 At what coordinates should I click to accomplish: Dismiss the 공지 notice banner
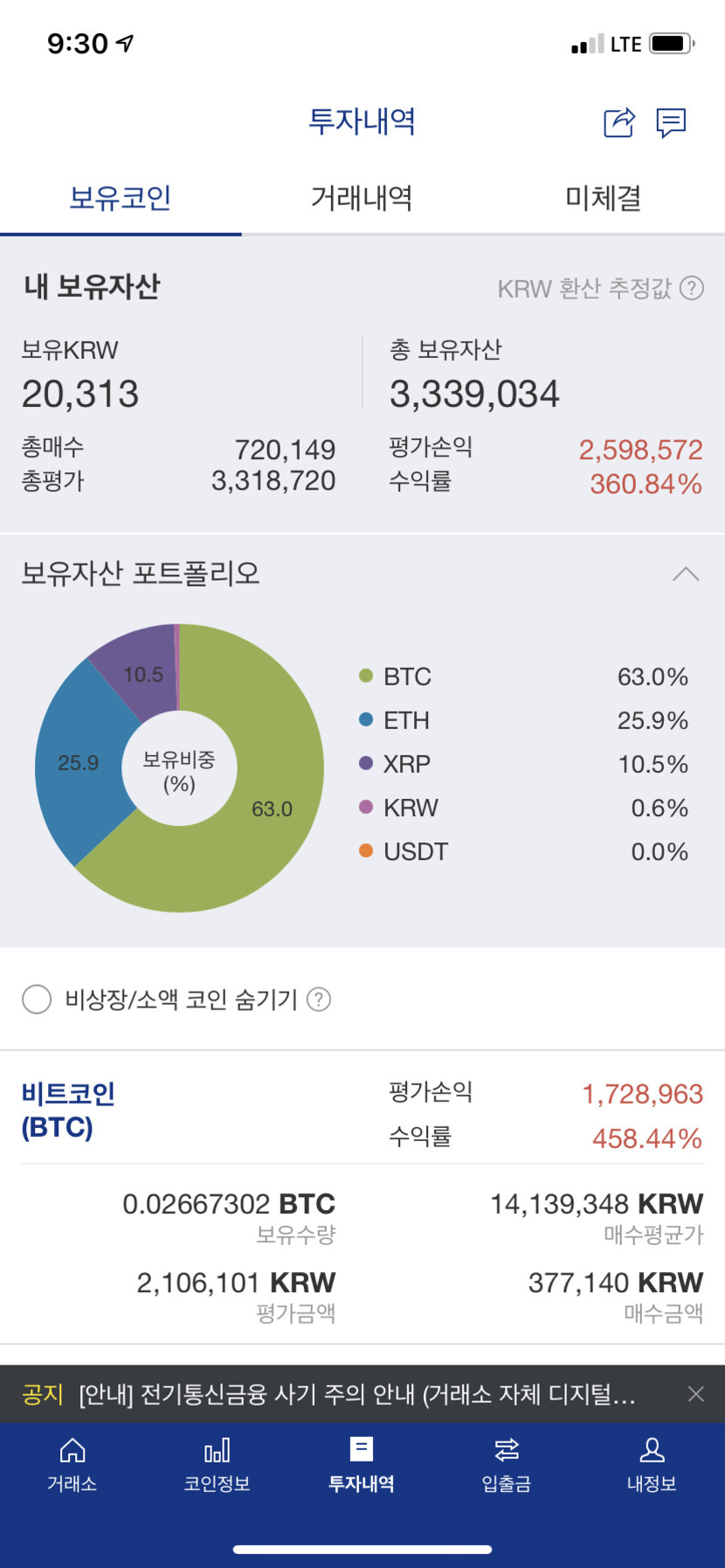pyautogui.click(x=695, y=1394)
